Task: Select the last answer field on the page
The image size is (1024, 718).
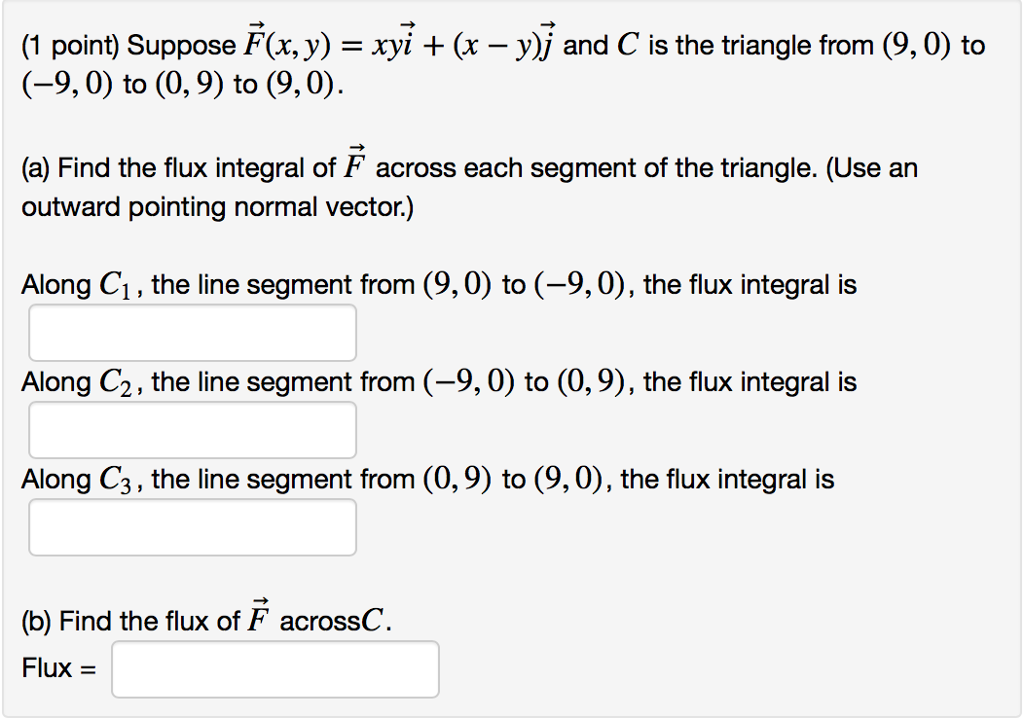Action: pos(275,669)
